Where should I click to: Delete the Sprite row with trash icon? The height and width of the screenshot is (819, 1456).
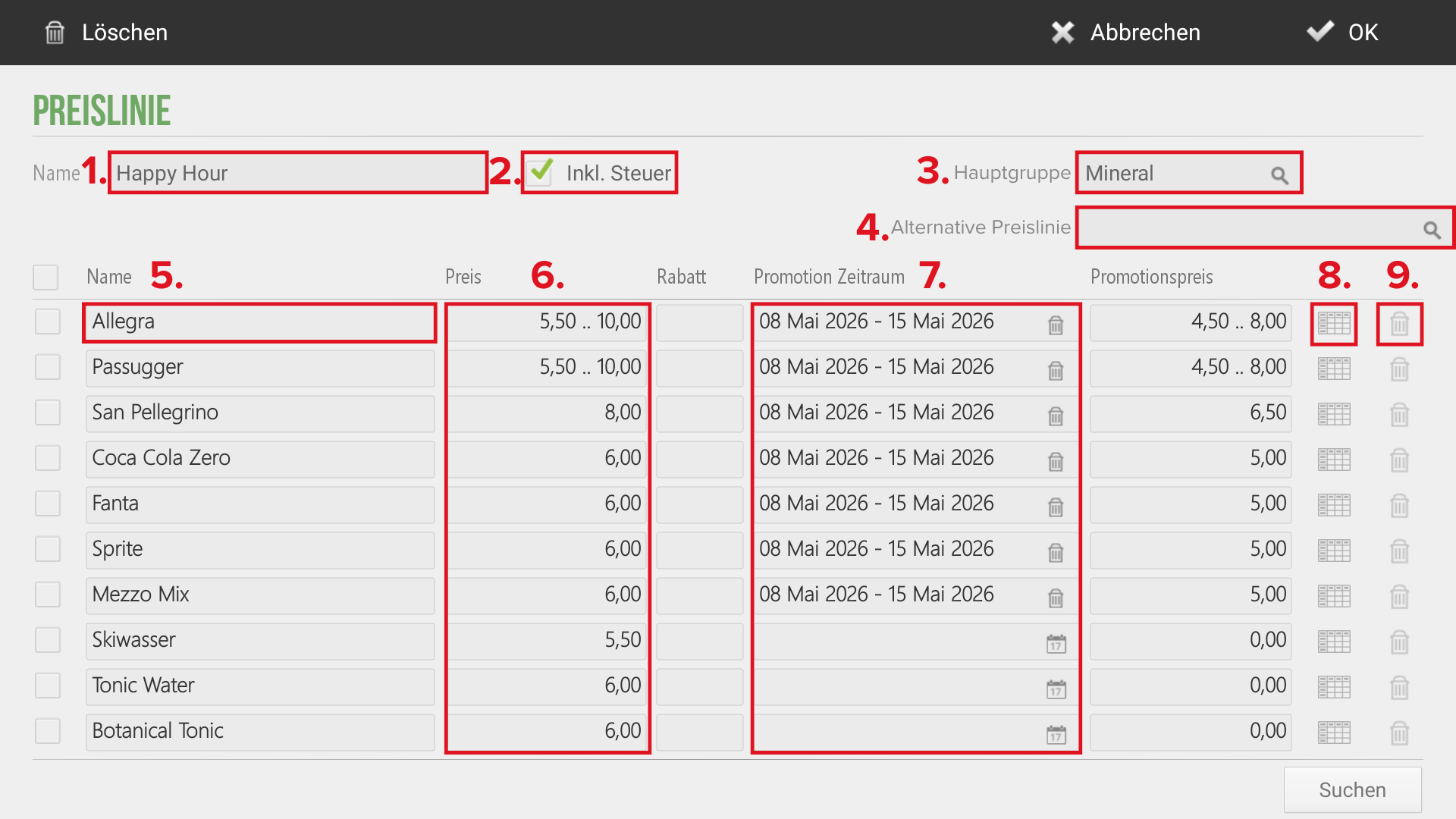[1399, 551]
